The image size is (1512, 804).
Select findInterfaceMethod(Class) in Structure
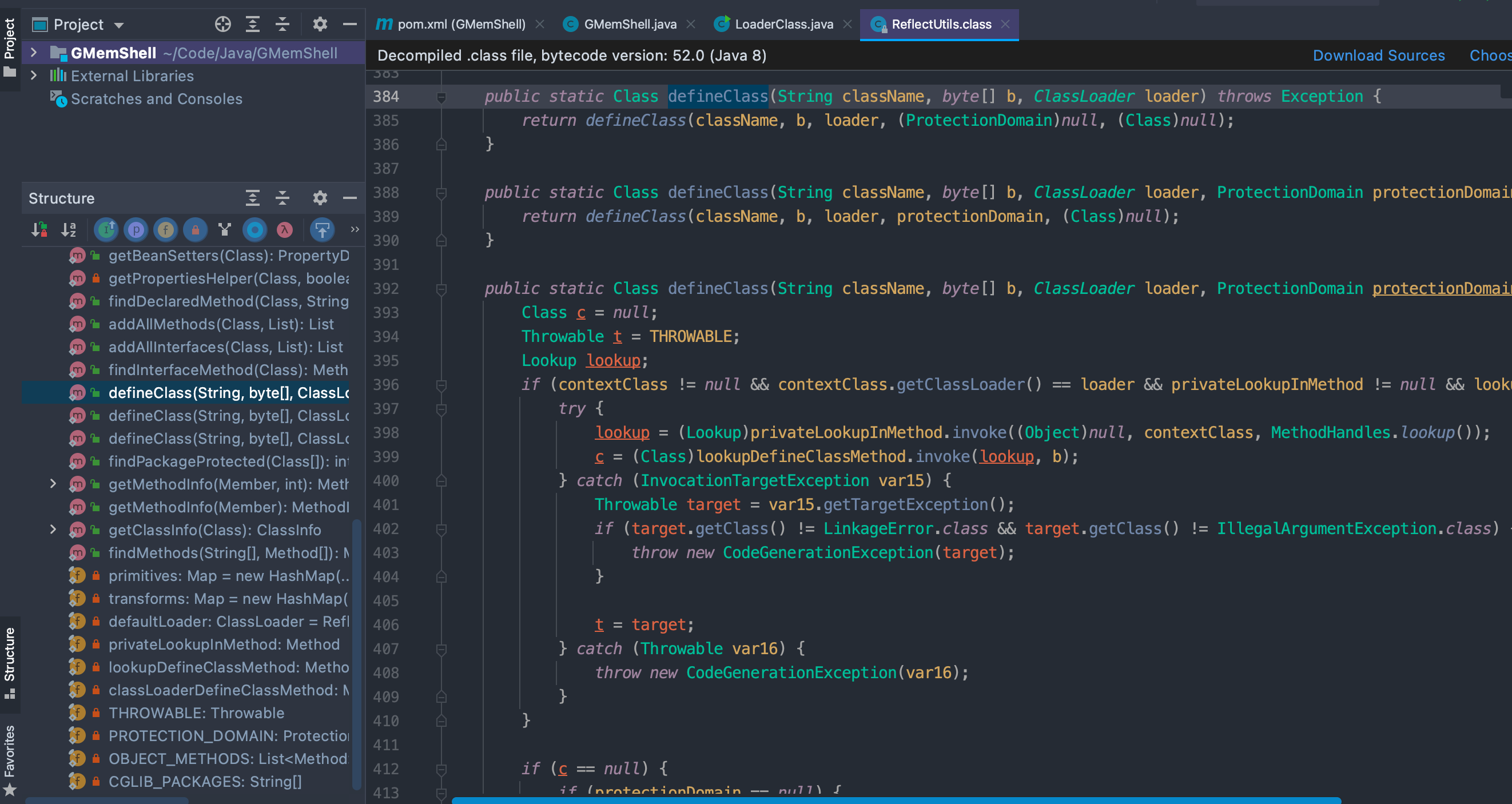[228, 370]
